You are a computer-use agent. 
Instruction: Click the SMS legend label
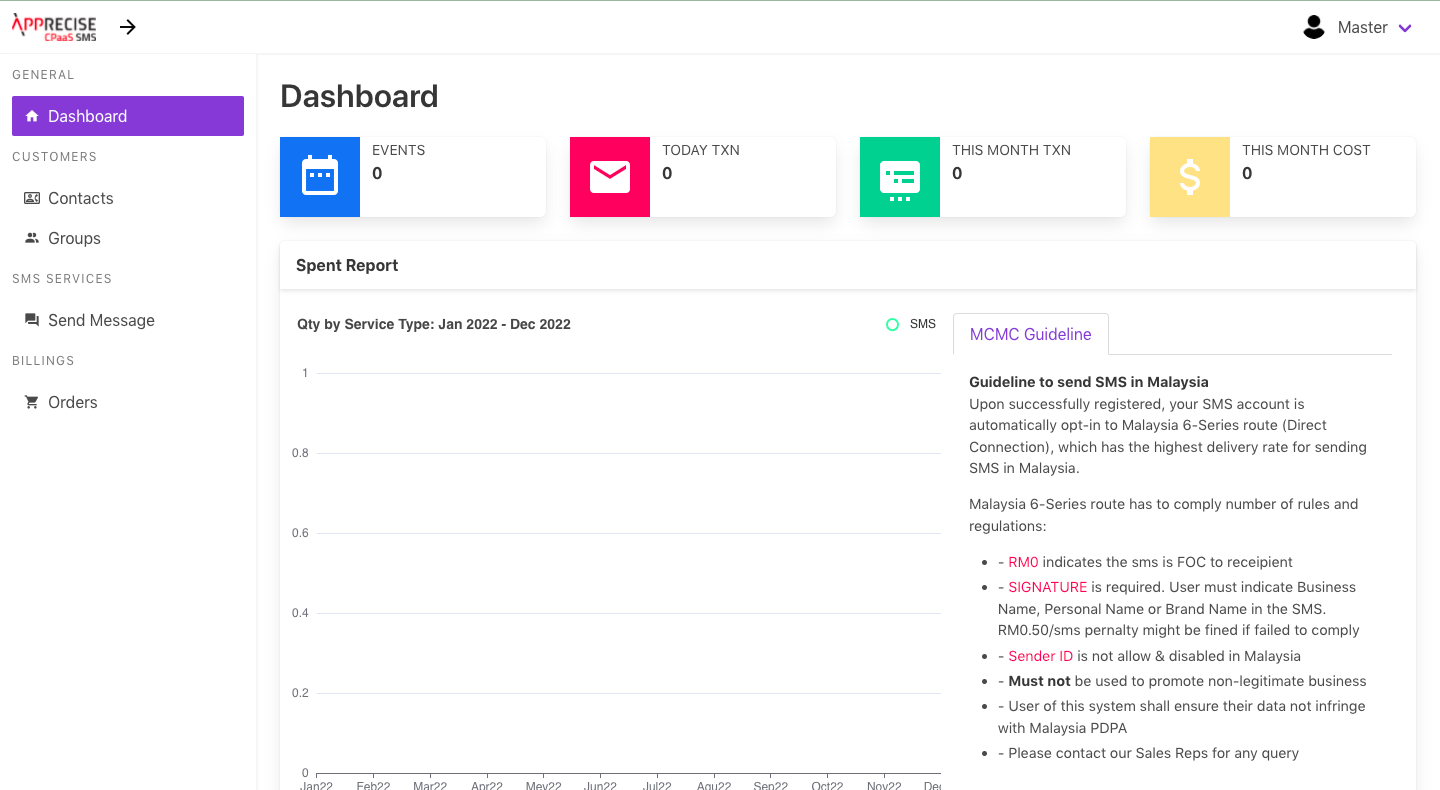click(923, 324)
